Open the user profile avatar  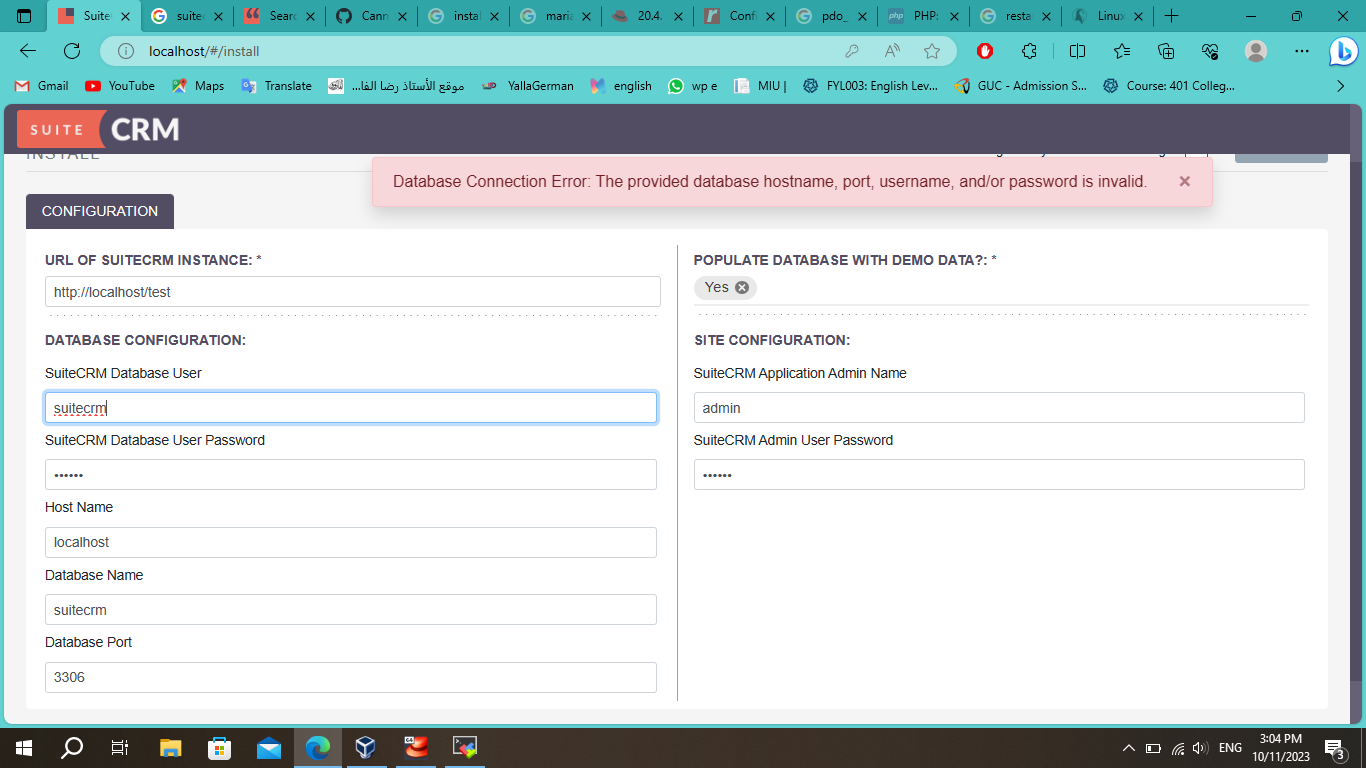click(x=1256, y=51)
